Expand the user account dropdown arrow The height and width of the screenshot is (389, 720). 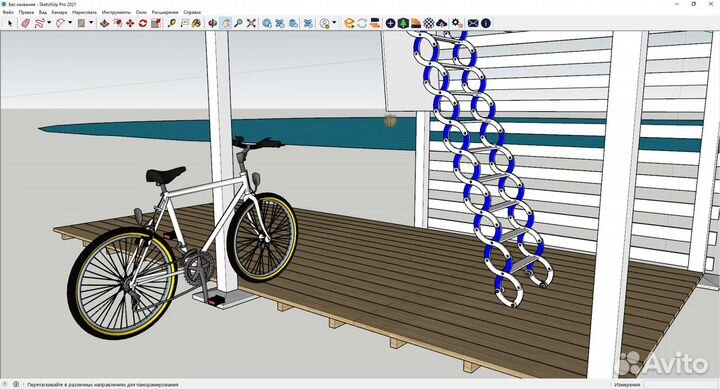click(334, 23)
